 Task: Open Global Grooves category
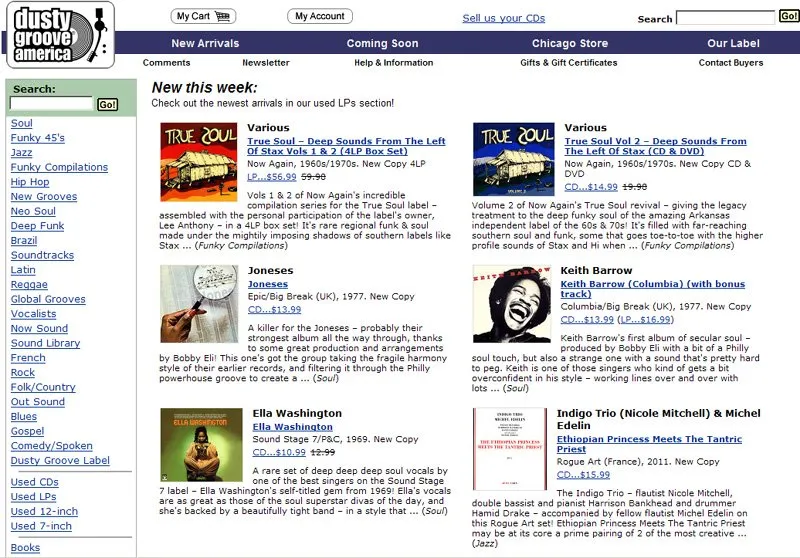coord(48,299)
